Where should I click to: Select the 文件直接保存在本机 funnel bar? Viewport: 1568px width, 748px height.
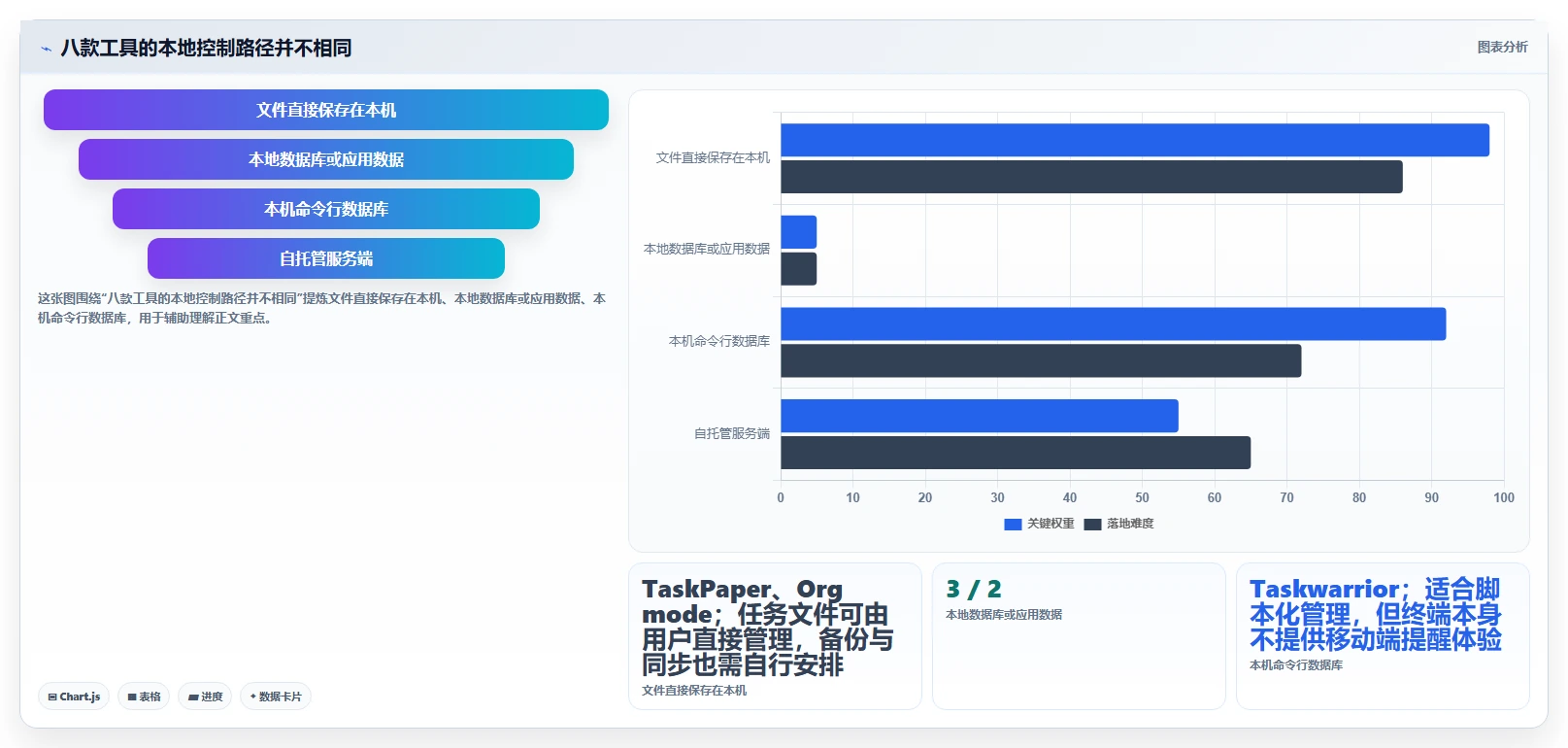326,110
